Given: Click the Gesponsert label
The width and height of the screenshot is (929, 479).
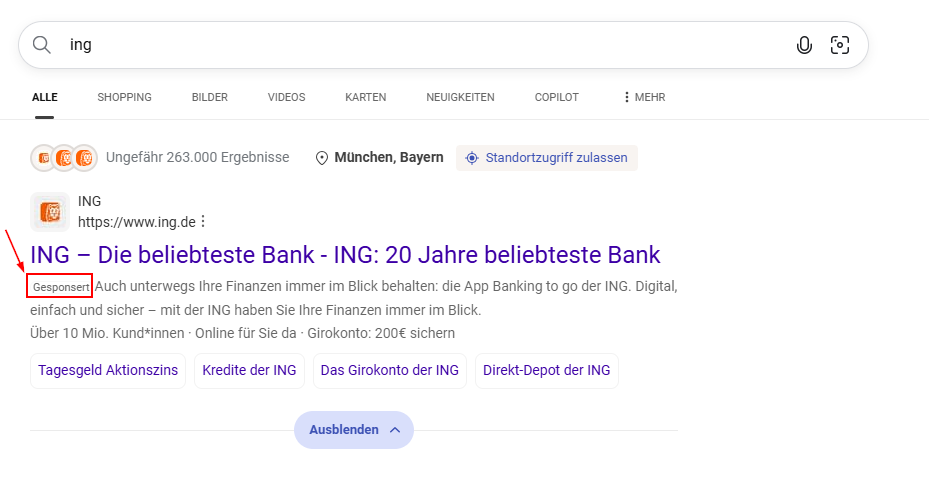Looking at the screenshot, I should [x=61, y=288].
